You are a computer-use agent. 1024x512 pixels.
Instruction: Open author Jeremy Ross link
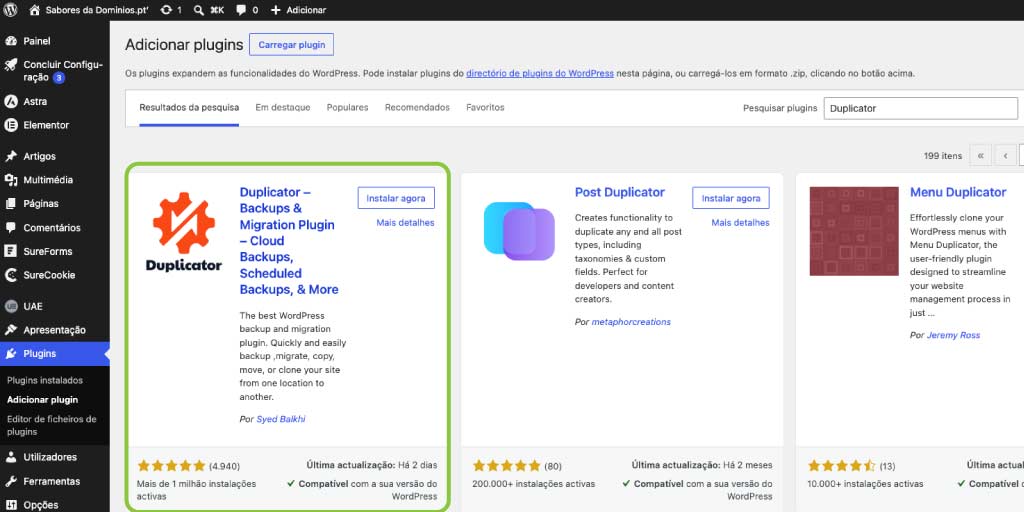tap(953, 335)
